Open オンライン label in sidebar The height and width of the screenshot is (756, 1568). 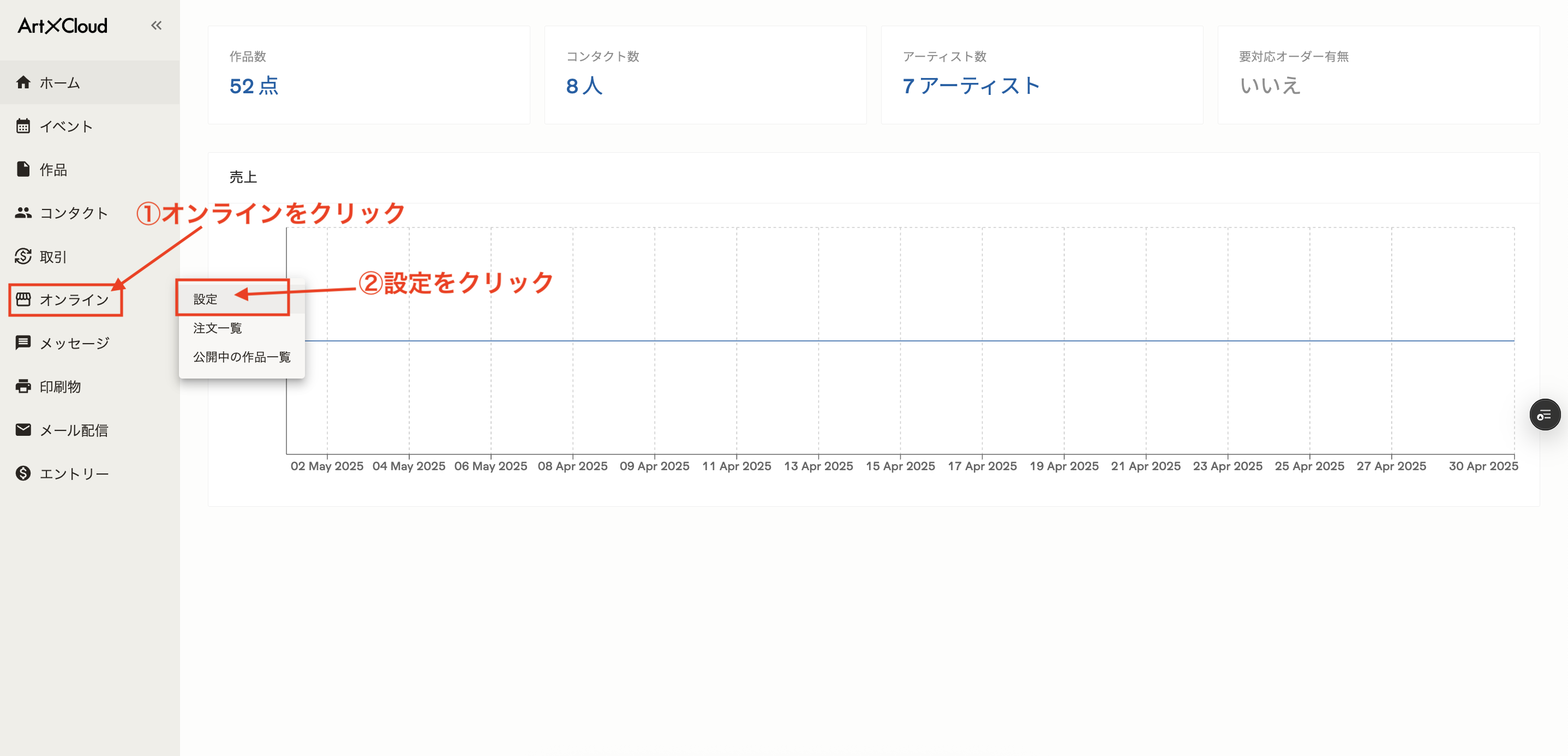(x=74, y=300)
